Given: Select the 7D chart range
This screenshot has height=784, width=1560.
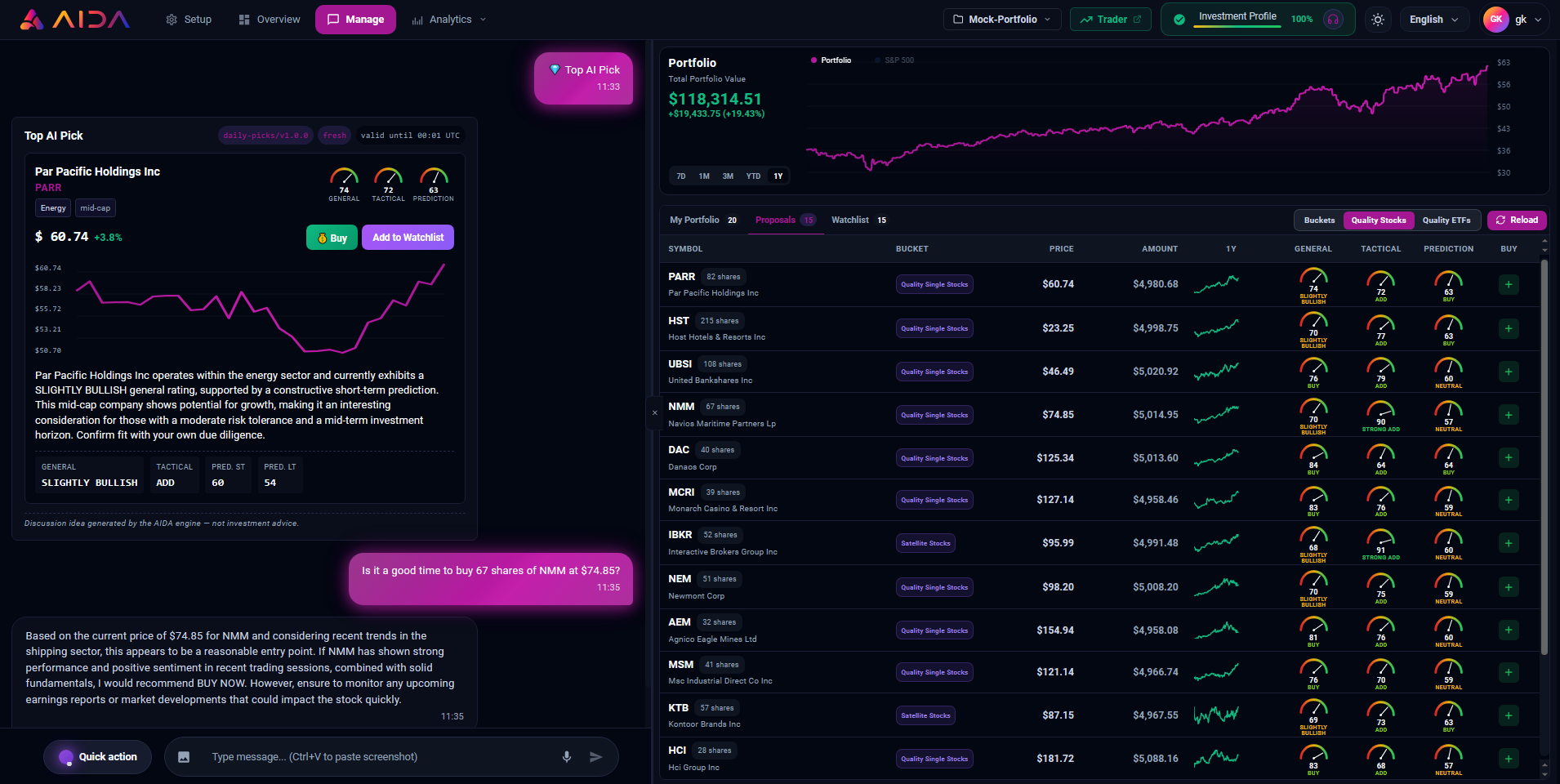Looking at the screenshot, I should click(x=680, y=176).
